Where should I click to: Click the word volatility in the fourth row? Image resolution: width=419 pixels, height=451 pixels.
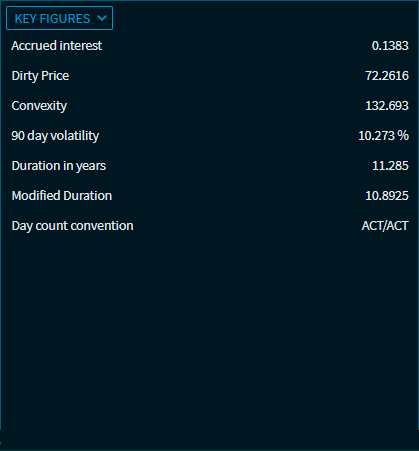(75, 136)
